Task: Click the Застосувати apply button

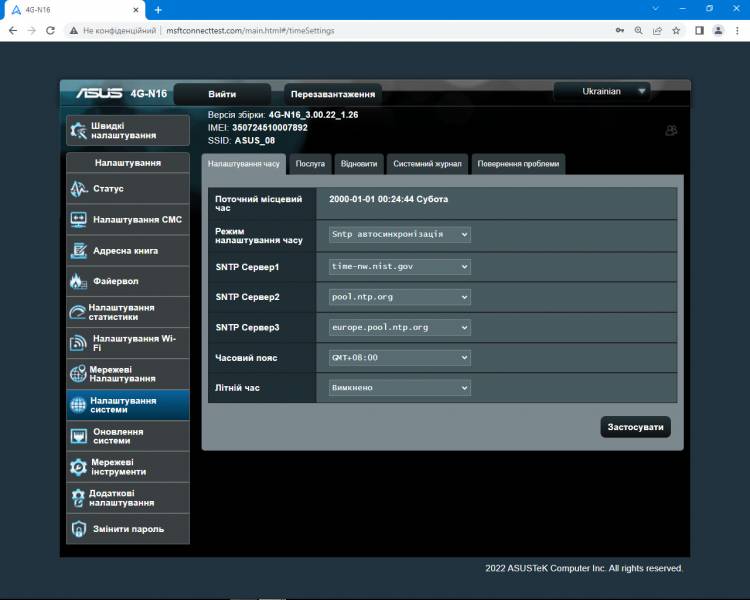Action: (x=635, y=427)
